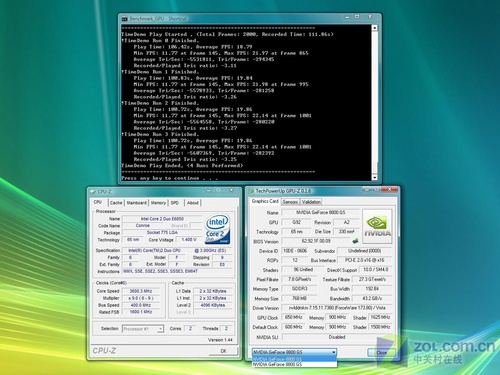Click the Texture Fillrate field in GPU-Z
This screenshot has height=375, width=500.
[372, 279]
